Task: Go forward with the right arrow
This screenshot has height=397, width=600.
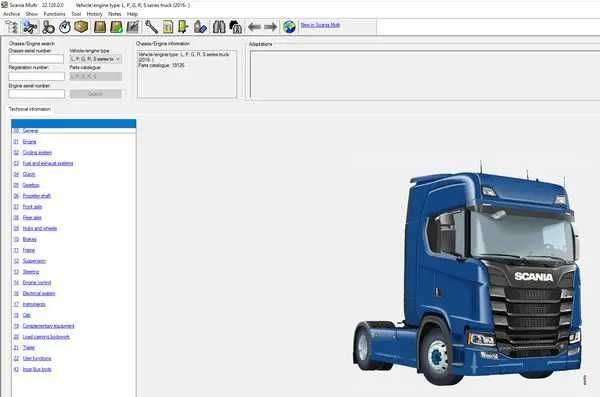Action: 270,27
